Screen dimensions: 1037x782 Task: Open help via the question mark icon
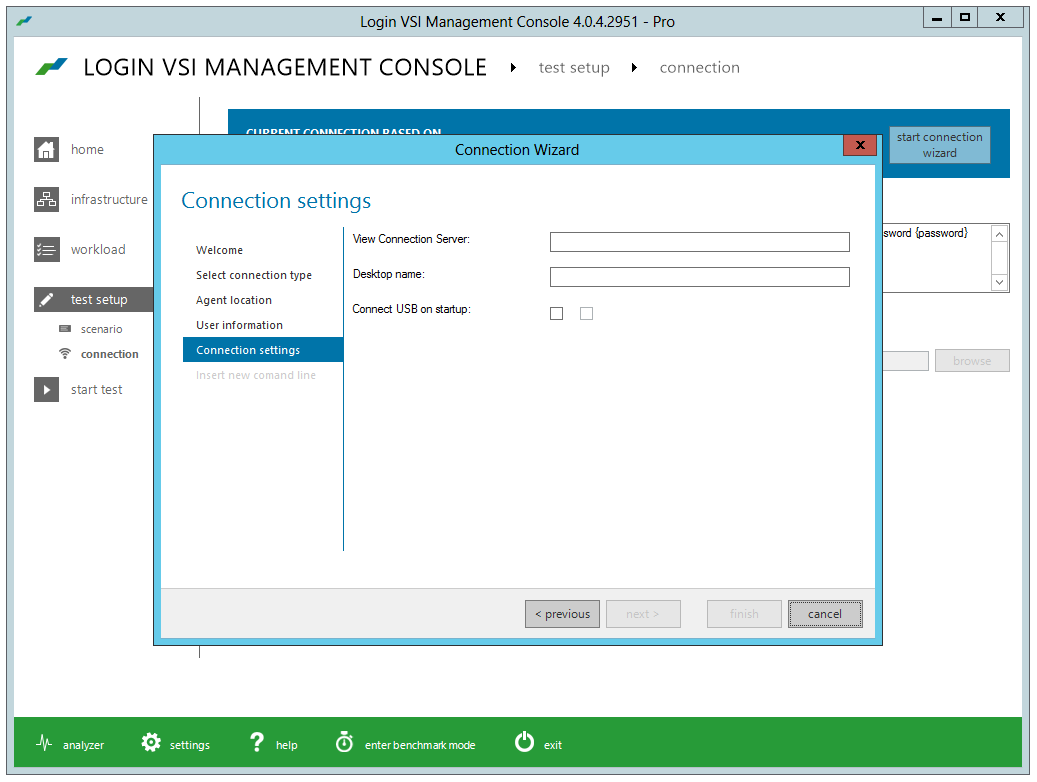point(257,743)
